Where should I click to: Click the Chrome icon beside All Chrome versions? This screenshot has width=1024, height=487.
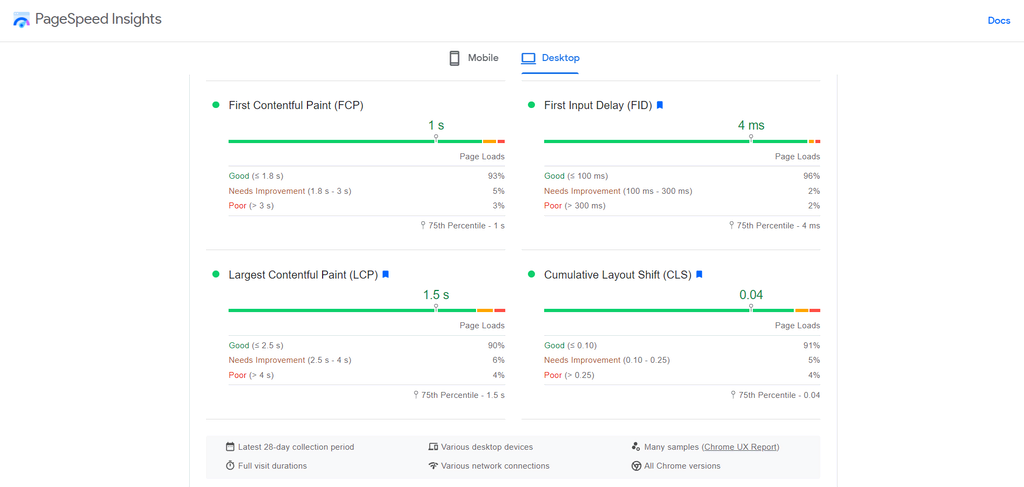(636, 466)
